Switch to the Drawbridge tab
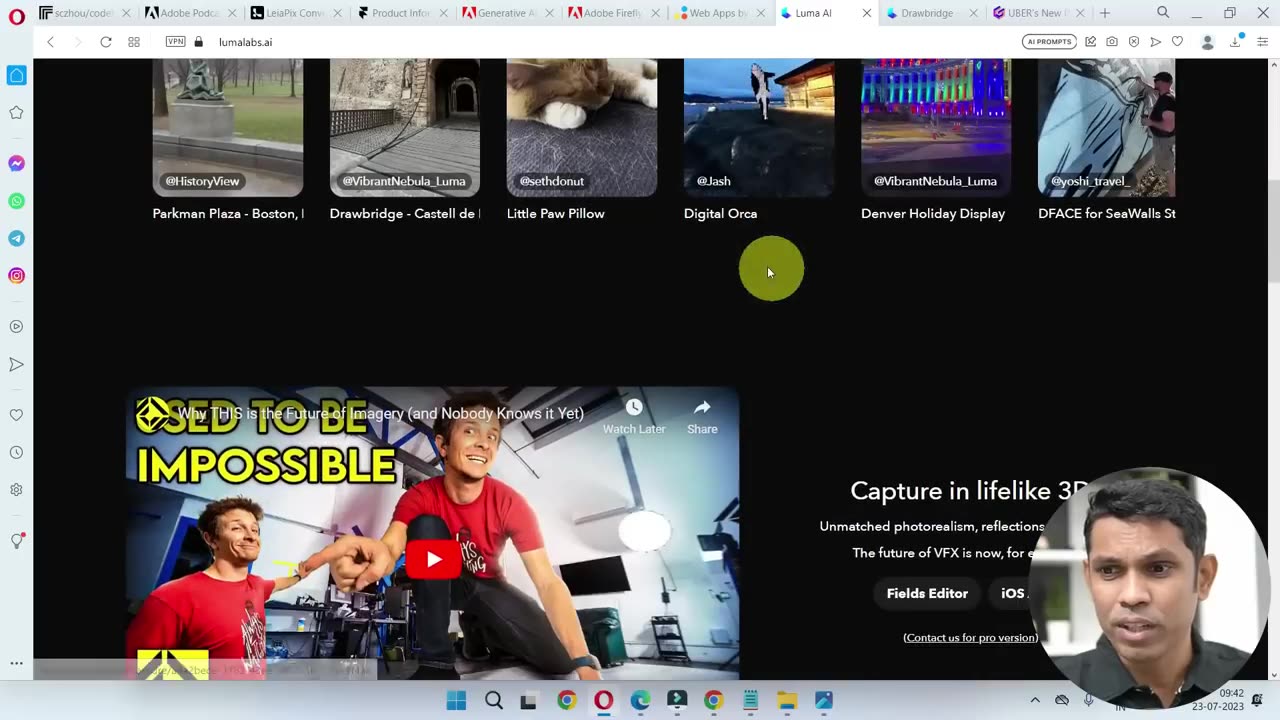Image resolution: width=1280 pixels, height=720 pixels. click(x=932, y=13)
